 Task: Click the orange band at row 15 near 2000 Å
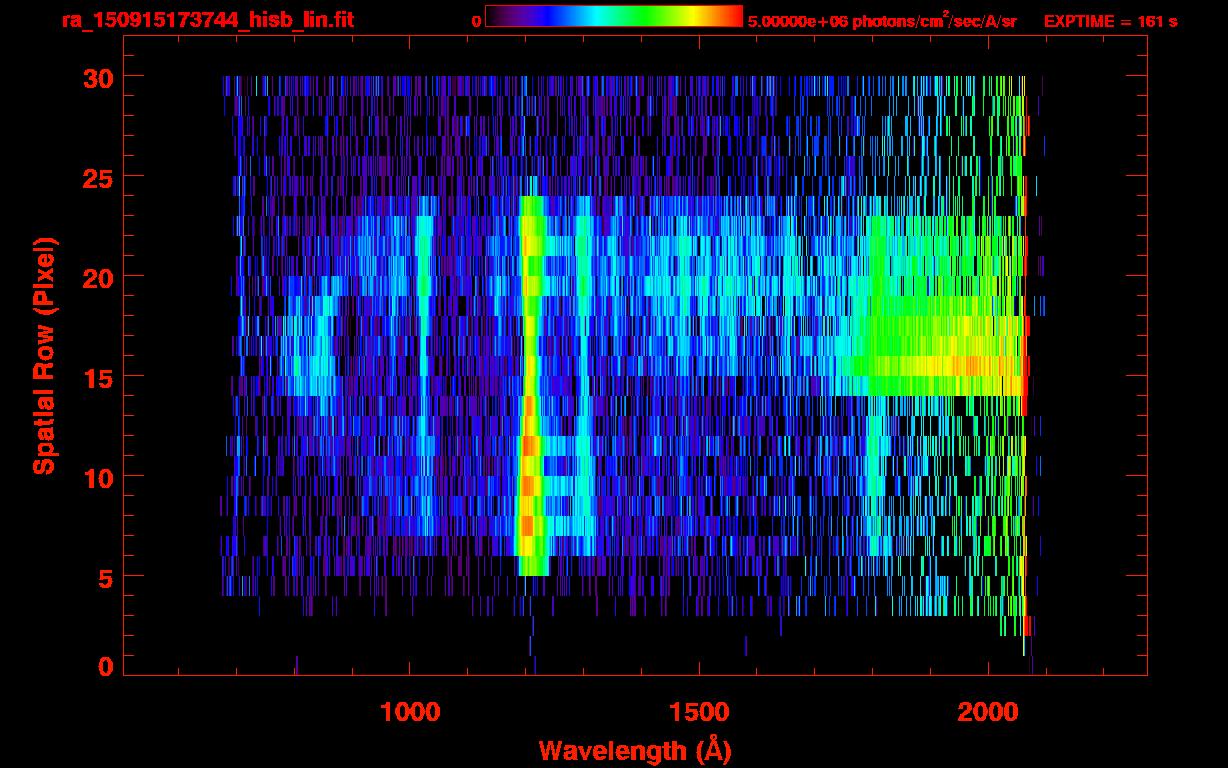coord(975,366)
